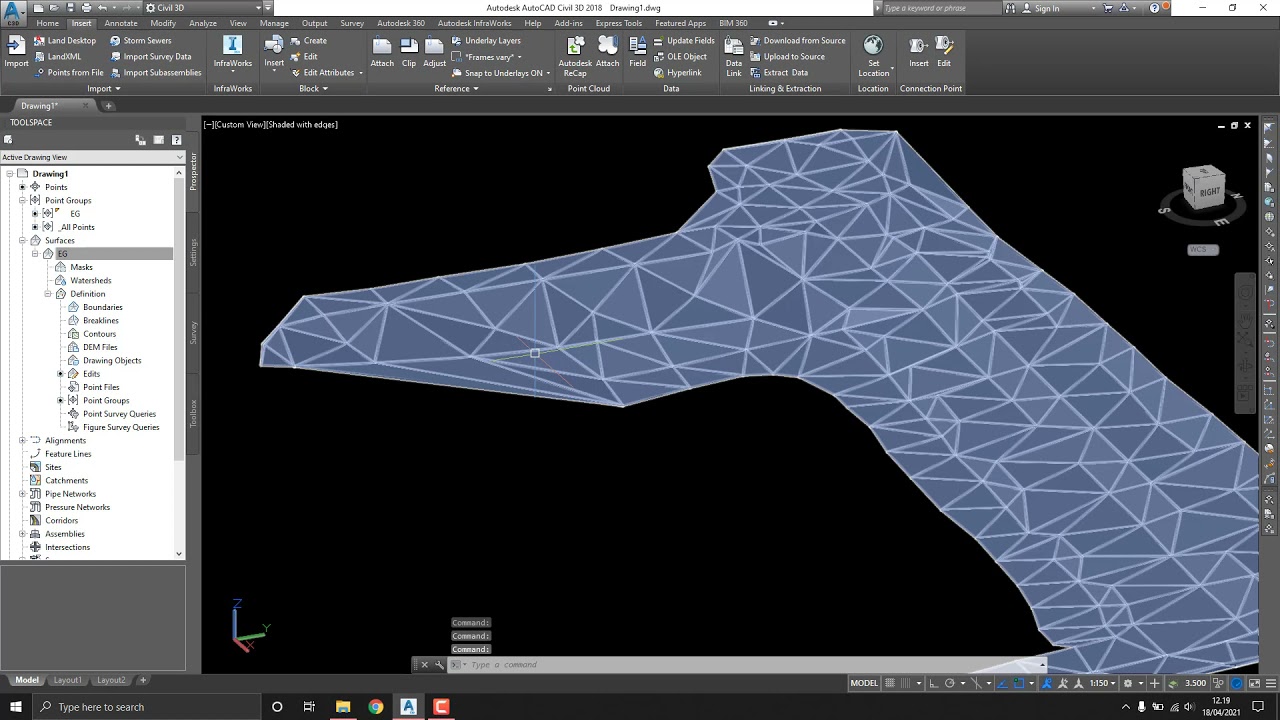The image size is (1280, 720).
Task: Click Download from Source
Action: pos(797,41)
